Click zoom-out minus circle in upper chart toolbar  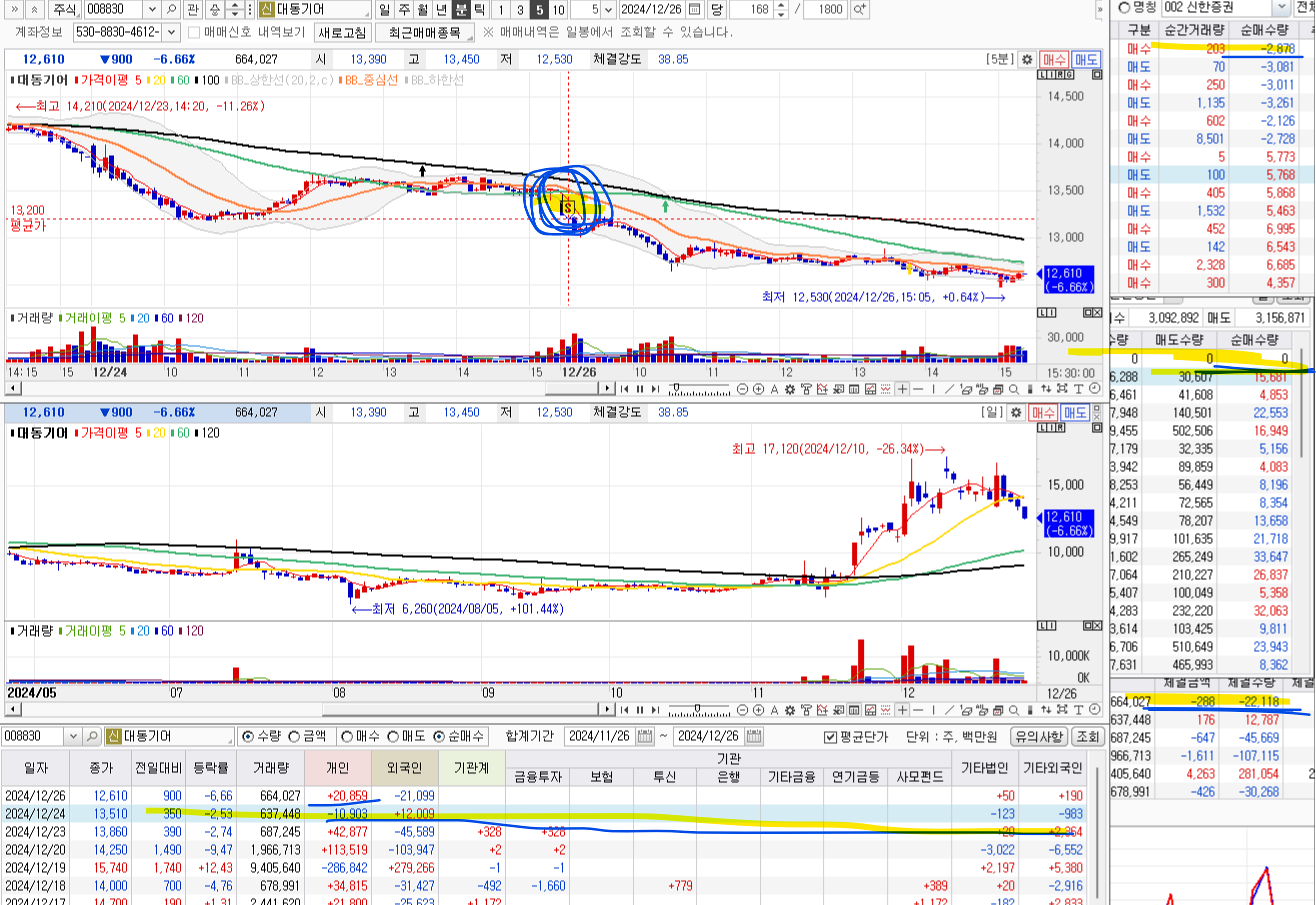(742, 389)
